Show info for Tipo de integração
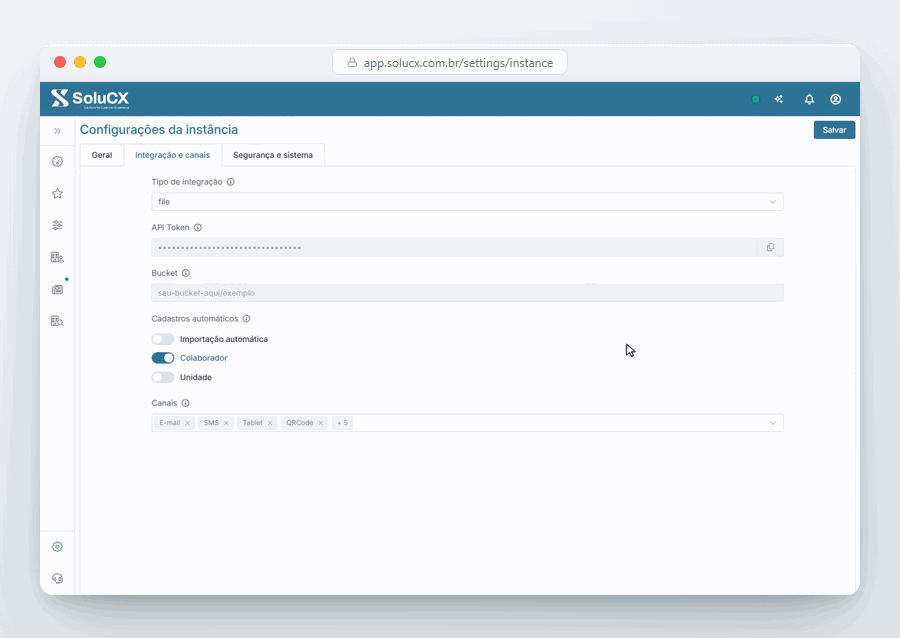900x638 pixels. (x=231, y=182)
